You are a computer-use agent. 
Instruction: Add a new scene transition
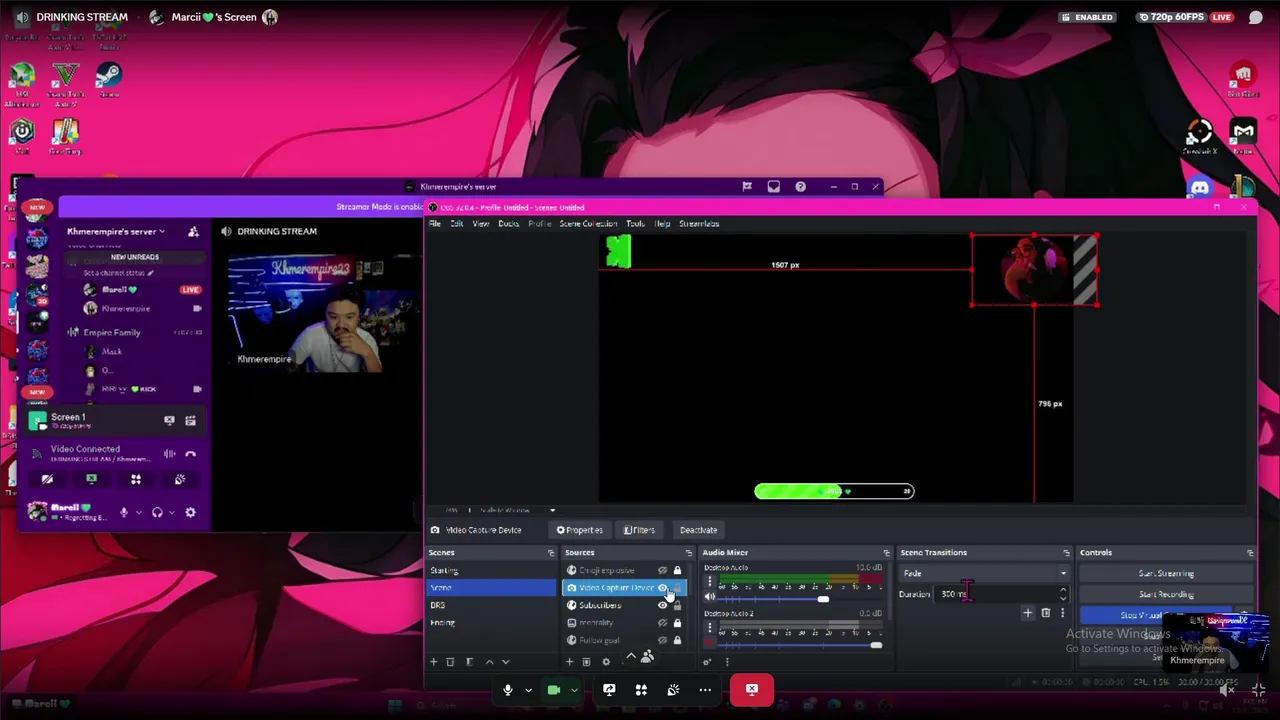click(x=1027, y=613)
